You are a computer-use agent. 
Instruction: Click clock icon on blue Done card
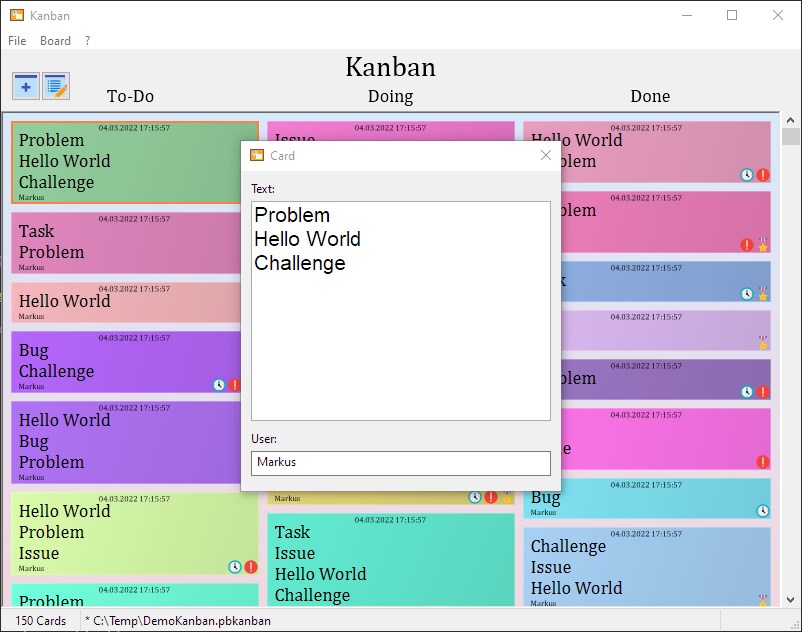click(747, 294)
